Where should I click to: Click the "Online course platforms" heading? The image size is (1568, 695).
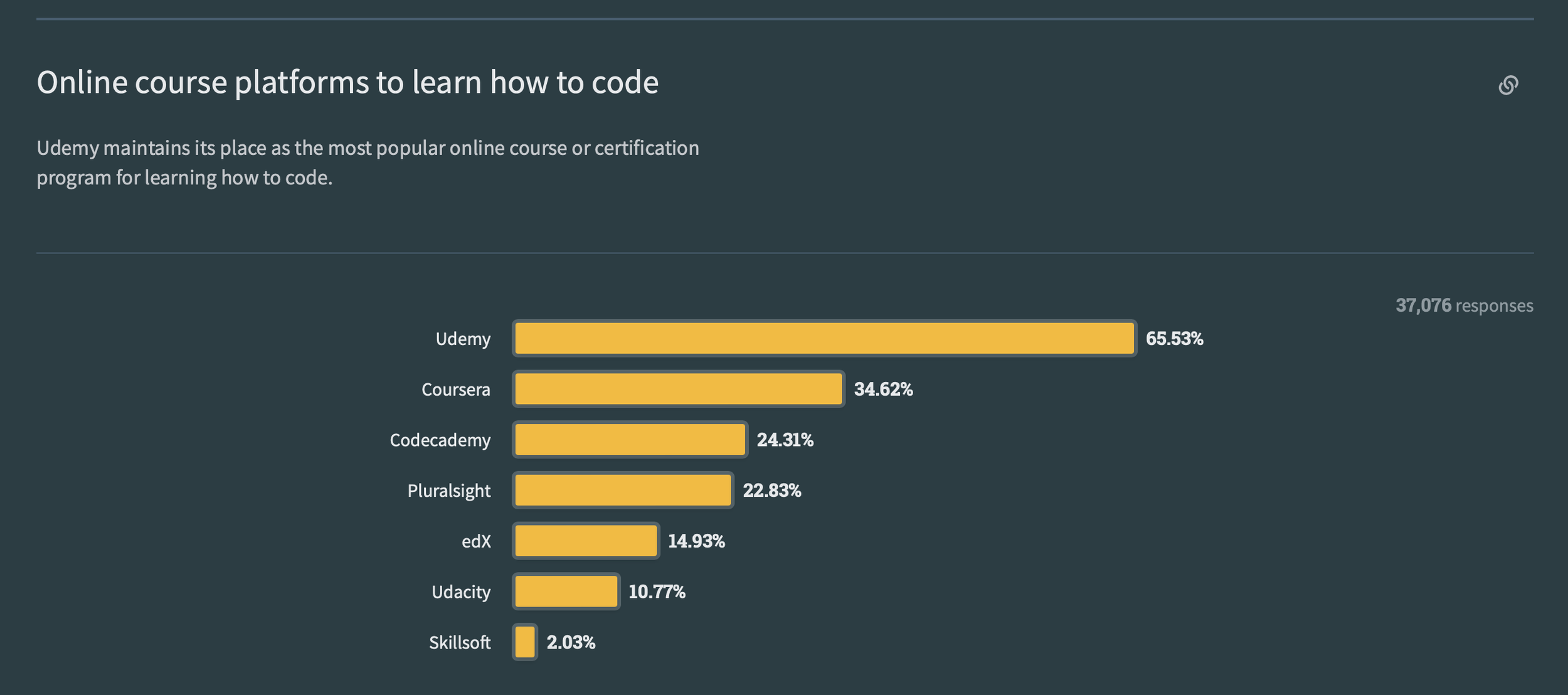[x=347, y=83]
